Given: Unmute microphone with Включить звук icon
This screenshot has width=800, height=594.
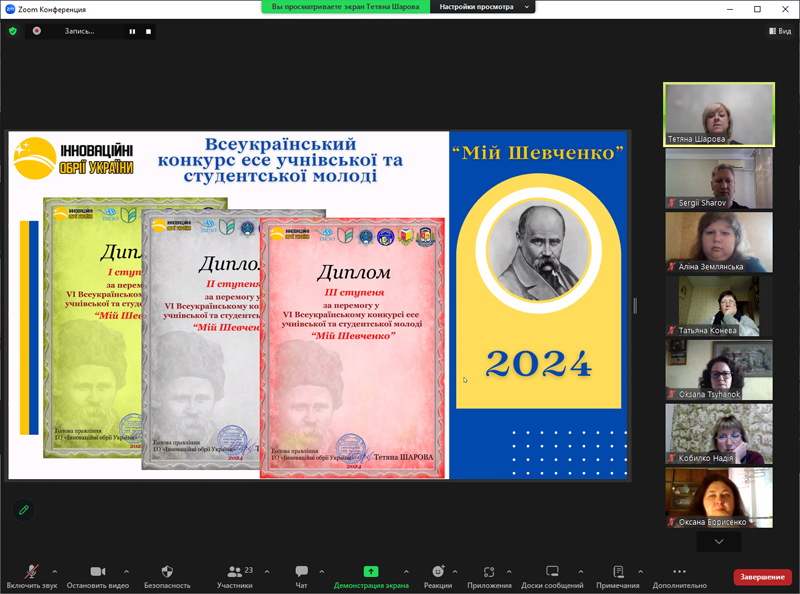Looking at the screenshot, I should click(x=32, y=572).
